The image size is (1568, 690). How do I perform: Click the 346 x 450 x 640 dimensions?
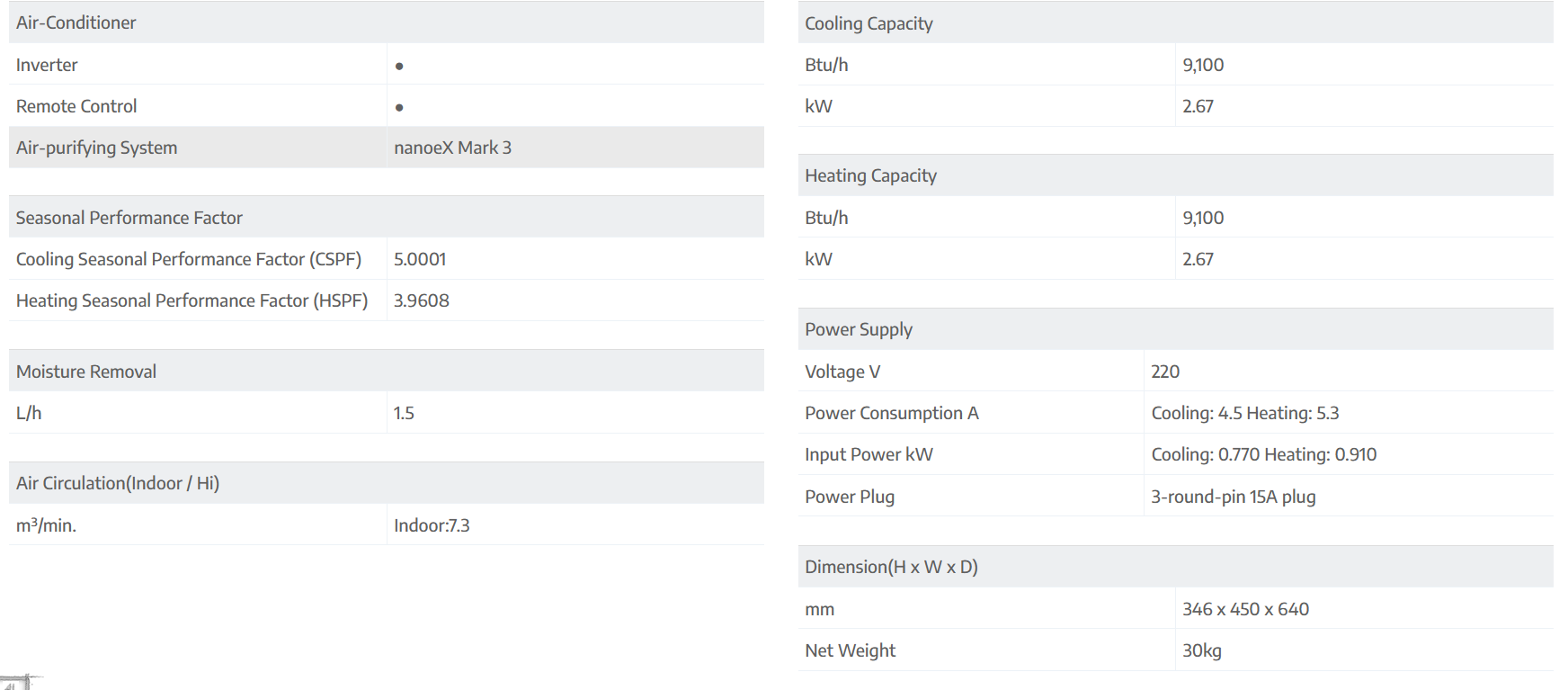click(1246, 609)
